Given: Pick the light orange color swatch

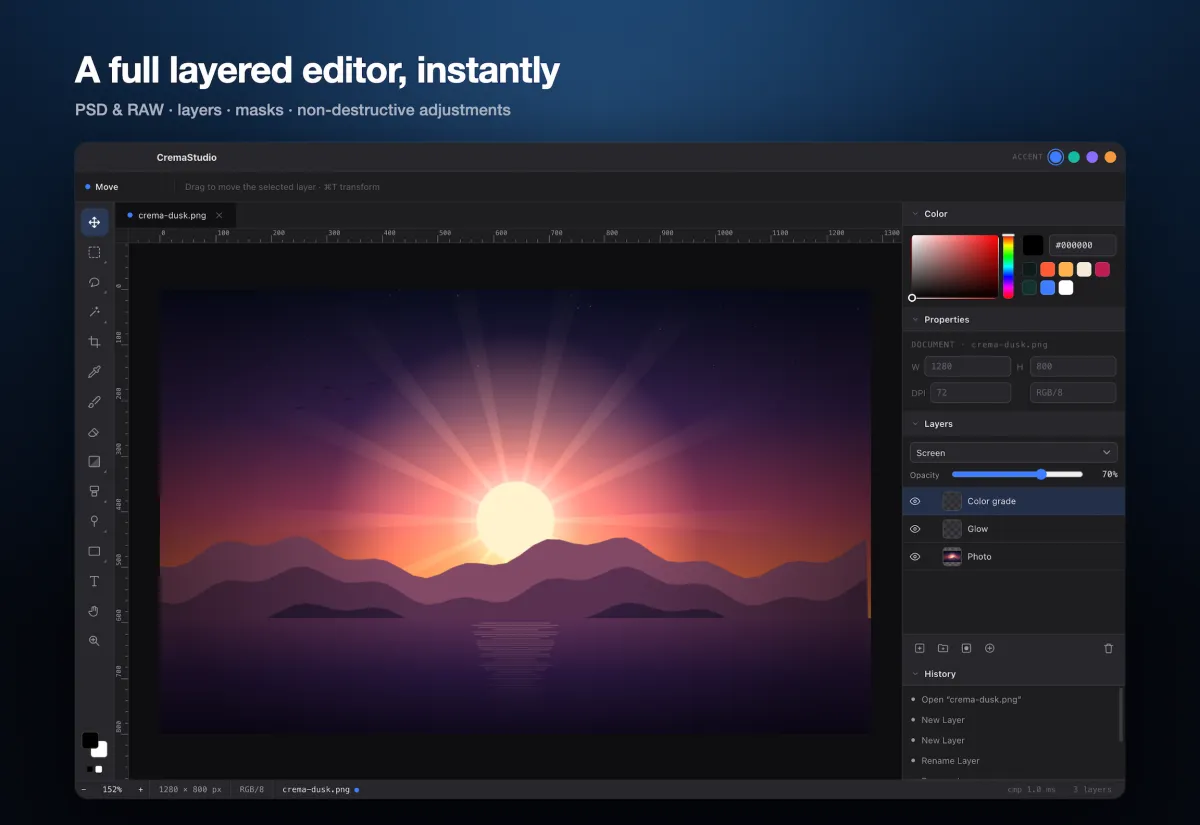Looking at the screenshot, I should click(x=1066, y=270).
